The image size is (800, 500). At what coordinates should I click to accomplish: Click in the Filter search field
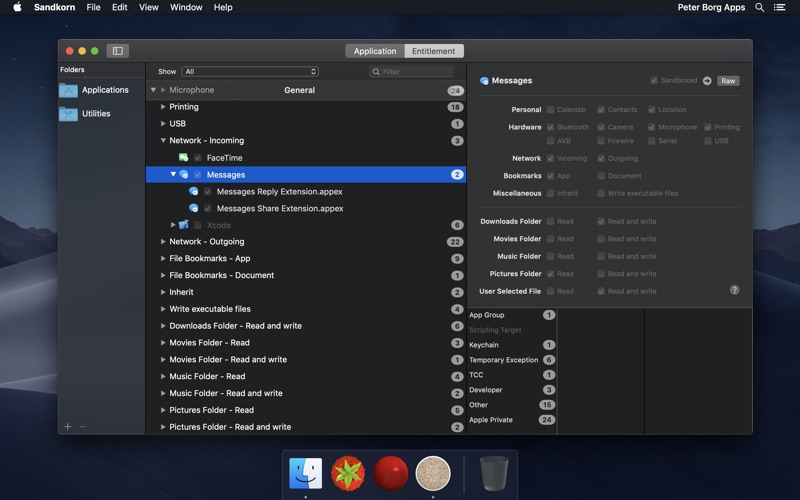click(x=411, y=71)
